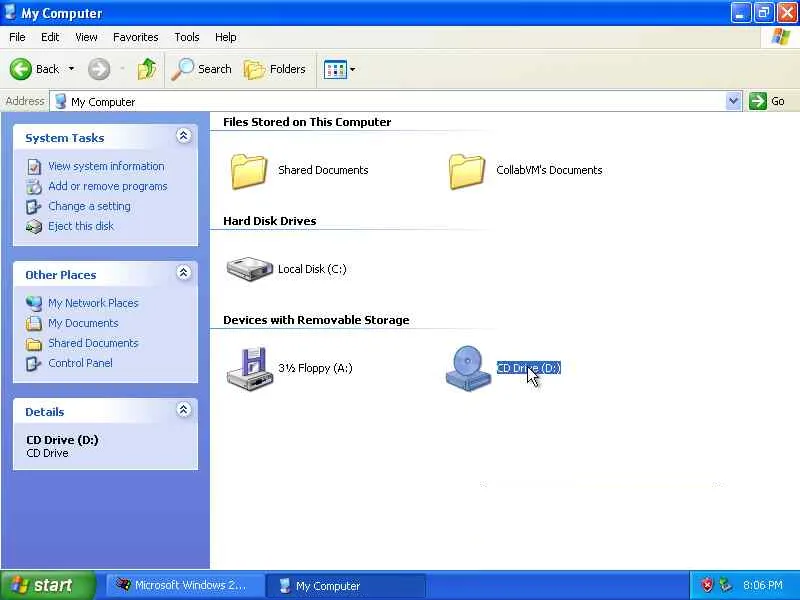This screenshot has height=600, width=800.
Task: Collapse the Details panel
Action: coord(184,409)
